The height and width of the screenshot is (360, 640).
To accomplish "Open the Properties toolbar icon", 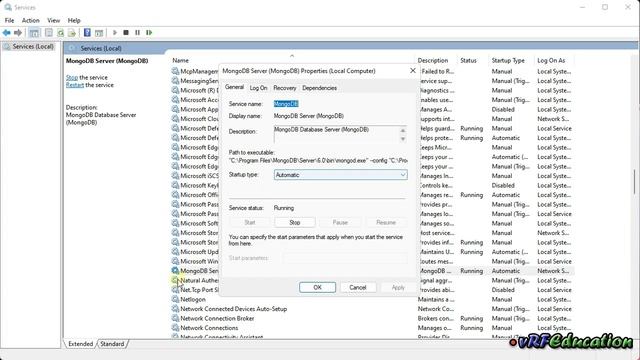I will [49, 33].
